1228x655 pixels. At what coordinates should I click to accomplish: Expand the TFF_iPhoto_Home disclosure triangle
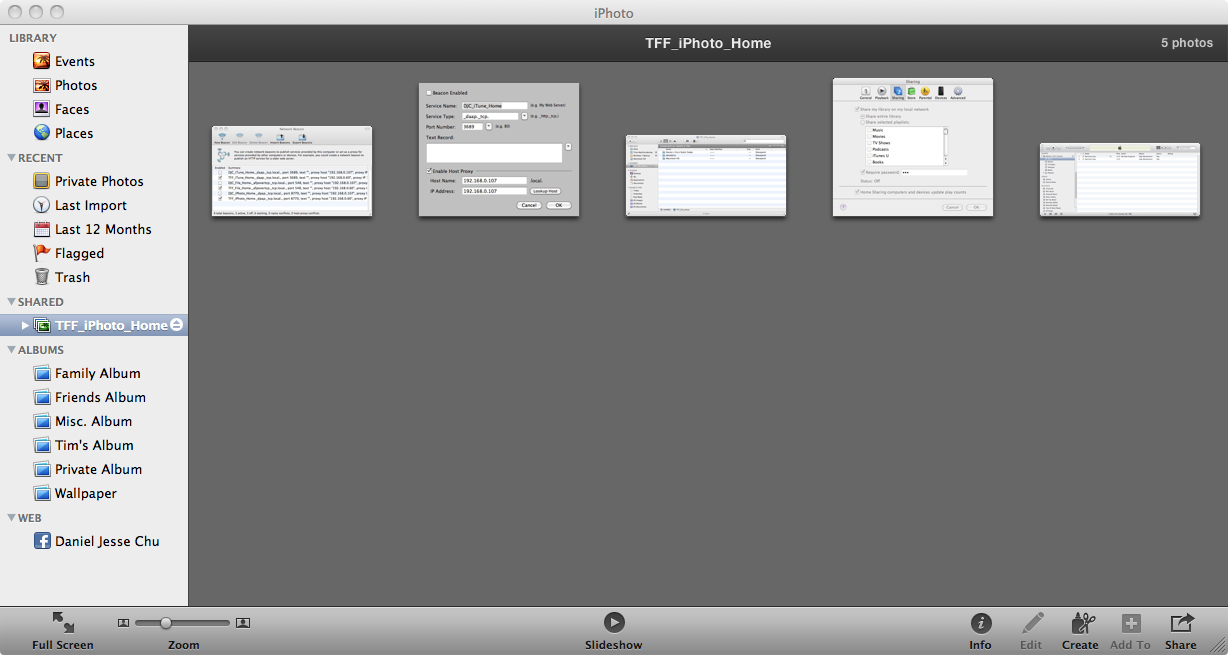25,325
